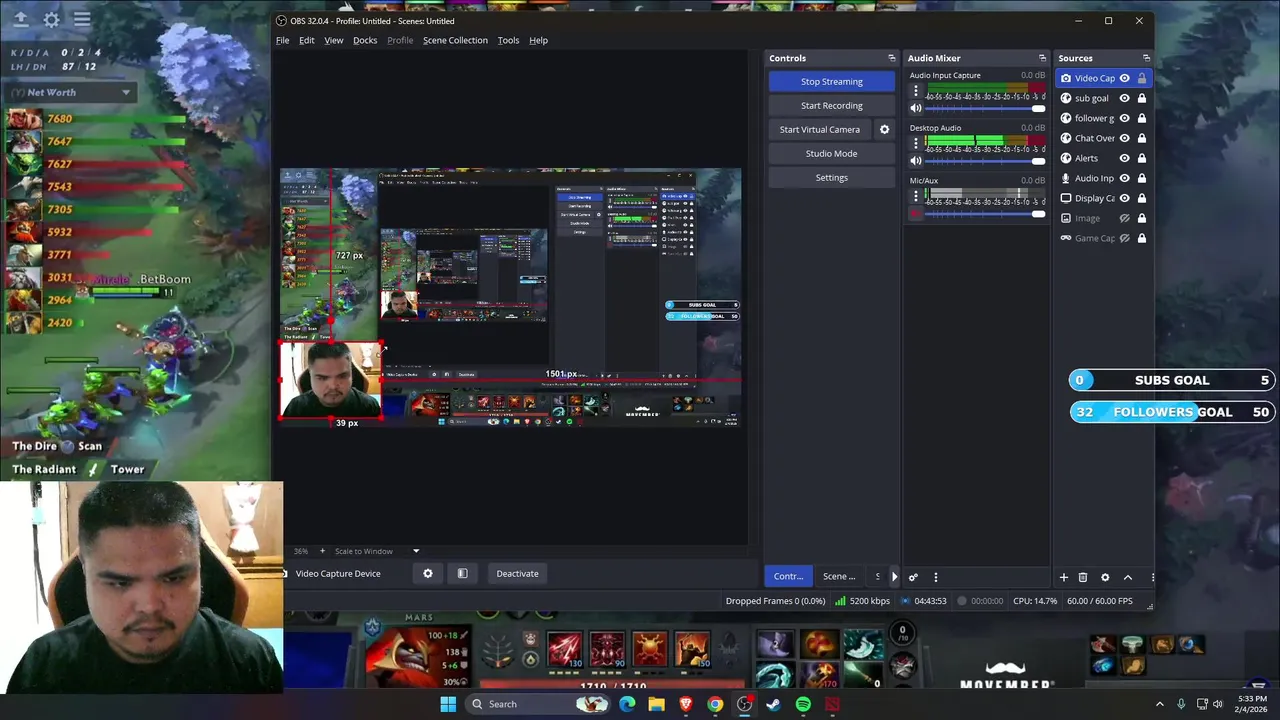
Task: Open source properties gear in source toolbar
Action: 428,573
